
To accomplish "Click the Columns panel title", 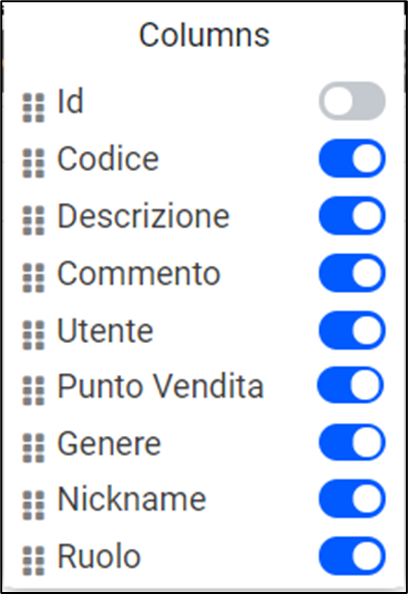I will pos(204,35).
